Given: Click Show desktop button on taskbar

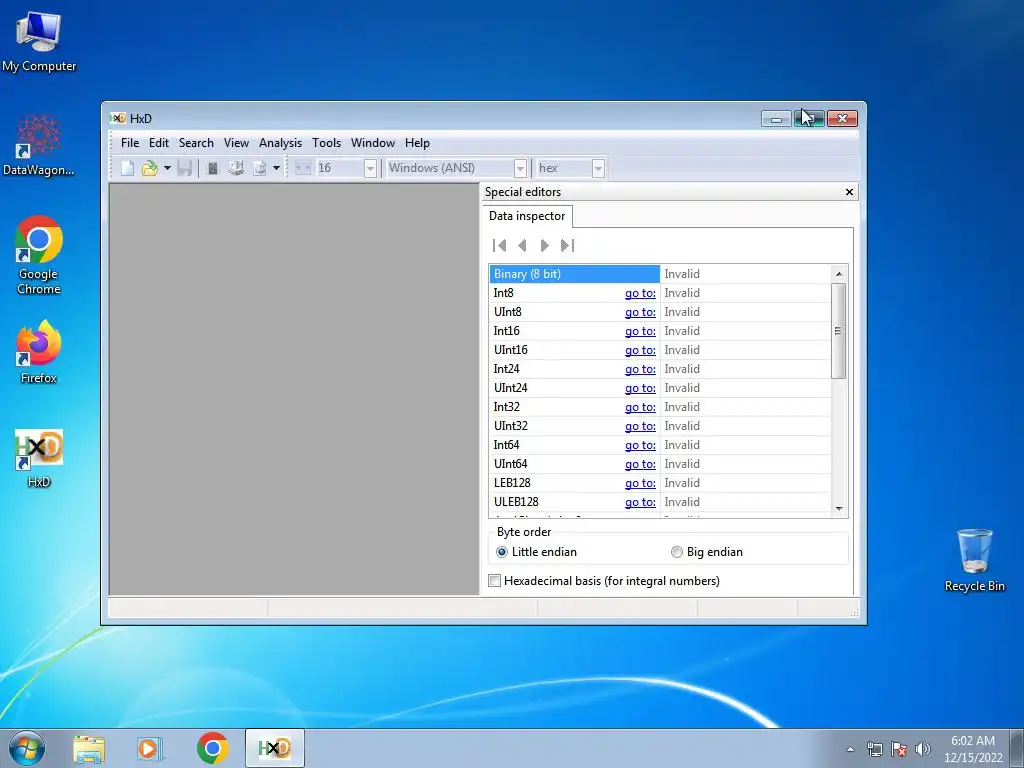Looking at the screenshot, I should point(1018,748).
